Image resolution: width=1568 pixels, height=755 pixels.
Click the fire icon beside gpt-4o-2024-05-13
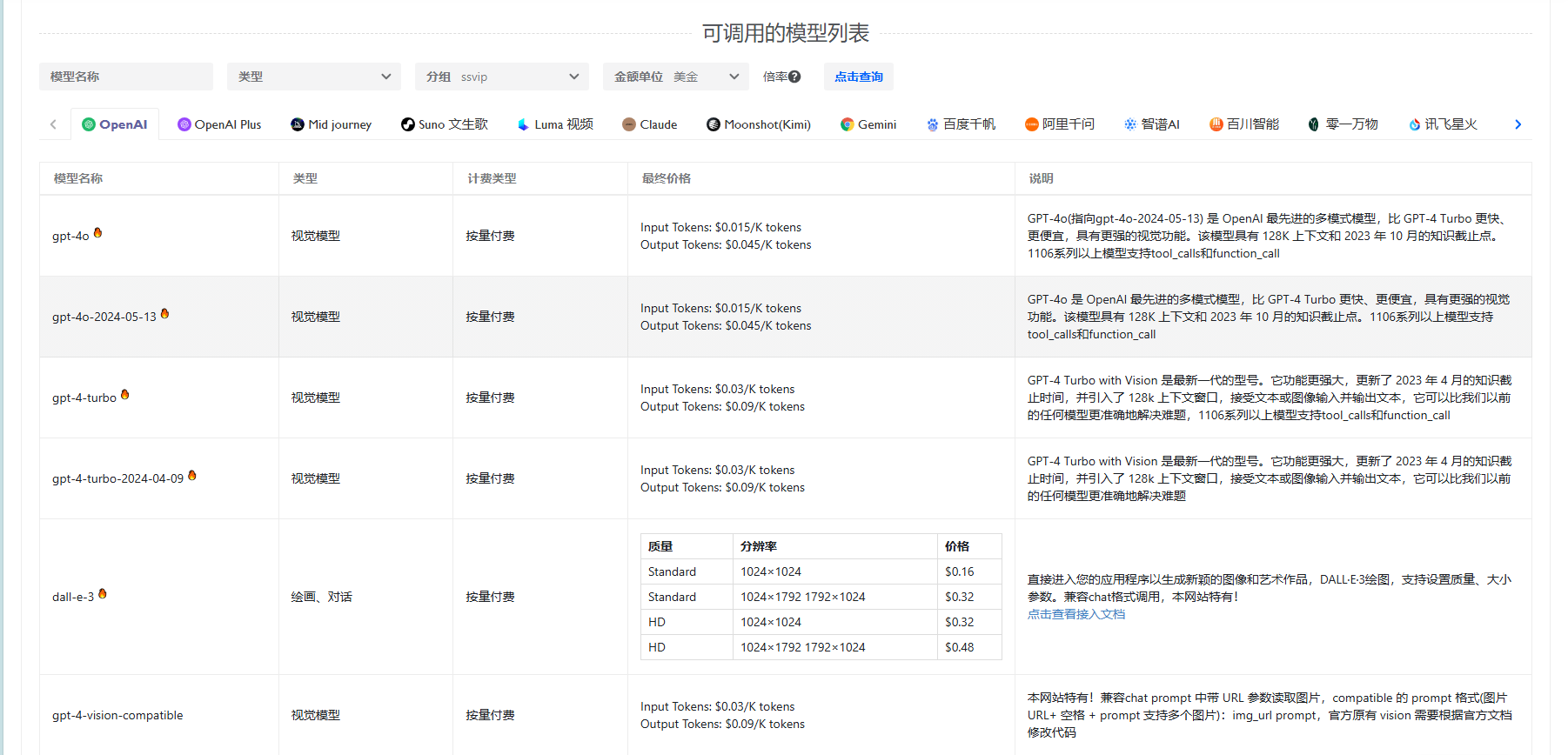[x=164, y=313]
